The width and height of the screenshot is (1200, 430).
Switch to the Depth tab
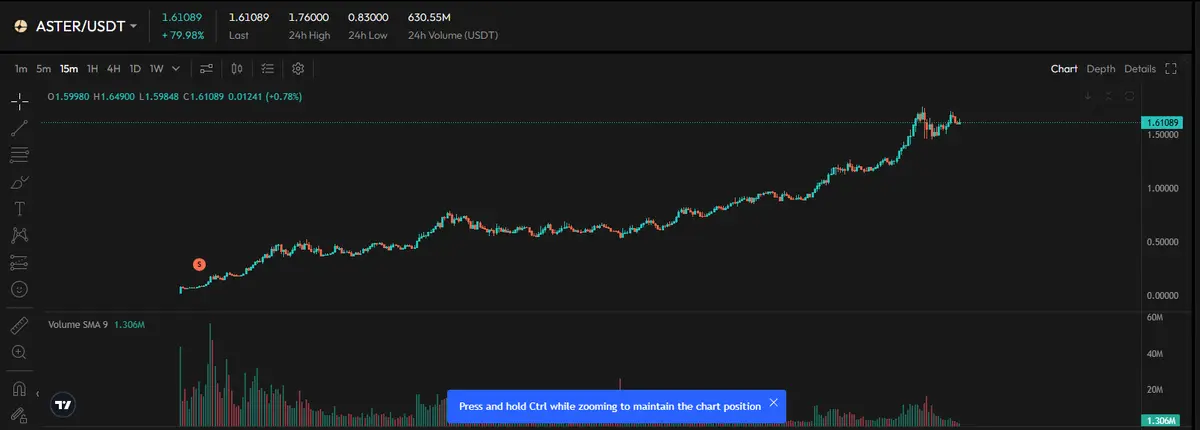click(x=1101, y=69)
